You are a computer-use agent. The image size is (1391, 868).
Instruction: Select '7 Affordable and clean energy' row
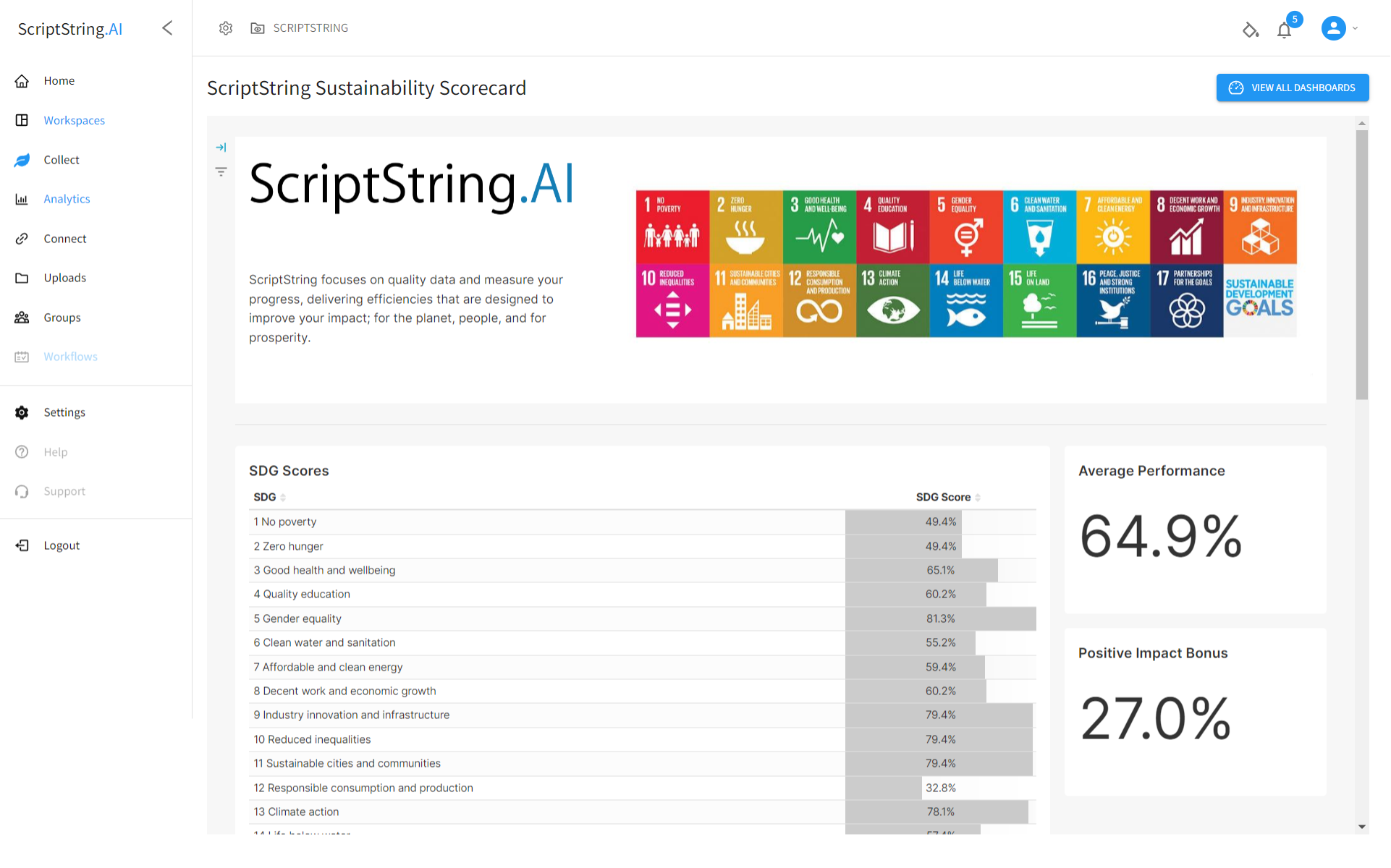pos(643,668)
